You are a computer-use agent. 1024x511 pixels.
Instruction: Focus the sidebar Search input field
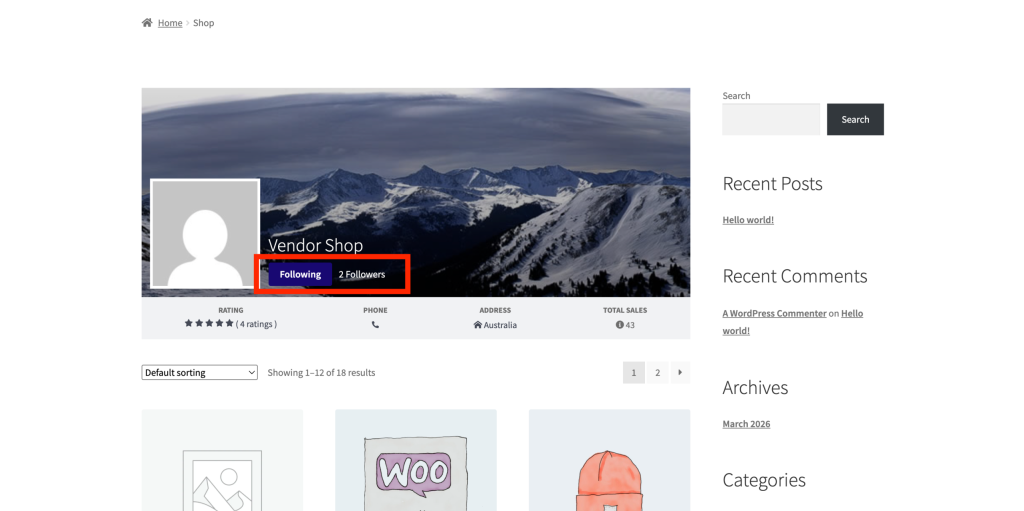point(771,120)
